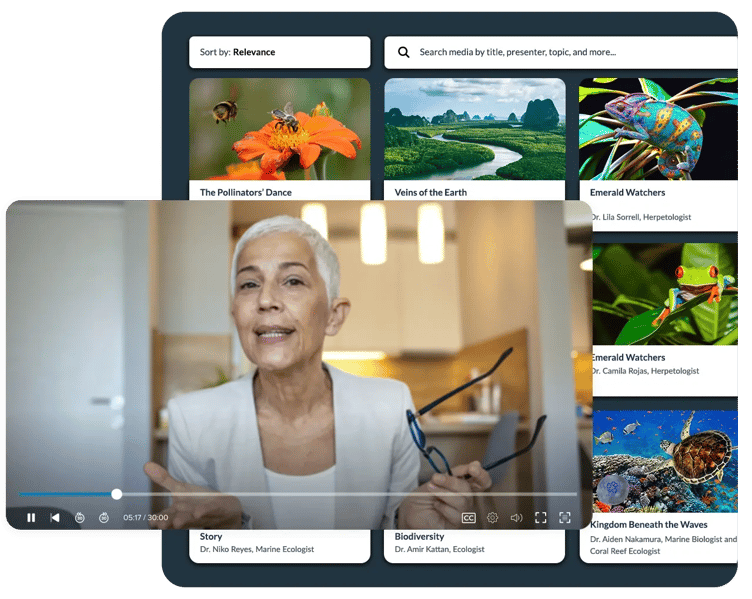This screenshot has width=752, height=599.
Task: Open the Veins of the Earth river thumbnail
Action: (x=474, y=128)
